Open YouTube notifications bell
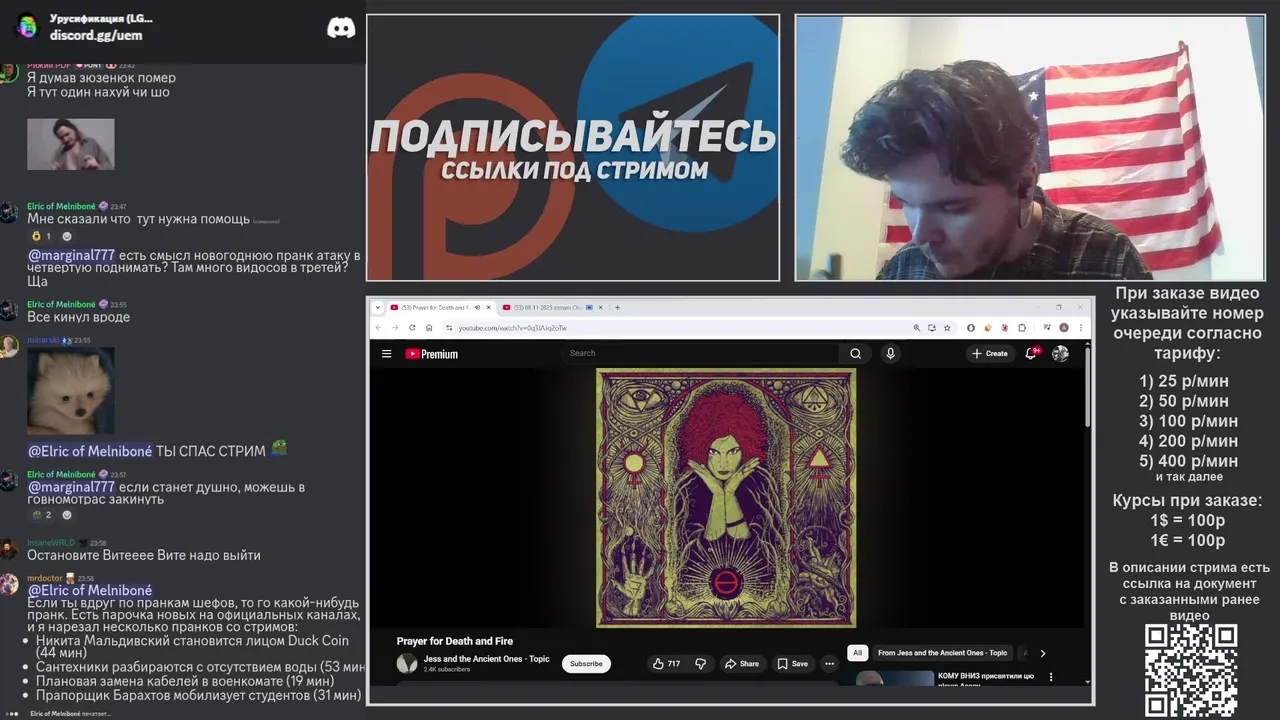The width and height of the screenshot is (1280, 720). [x=1031, y=353]
